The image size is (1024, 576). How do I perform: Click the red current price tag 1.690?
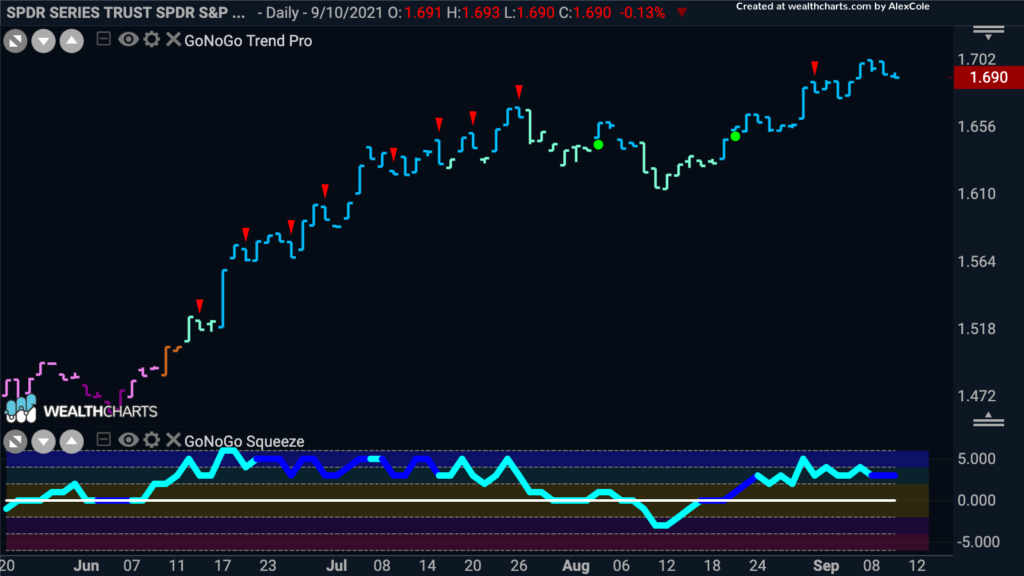point(988,78)
